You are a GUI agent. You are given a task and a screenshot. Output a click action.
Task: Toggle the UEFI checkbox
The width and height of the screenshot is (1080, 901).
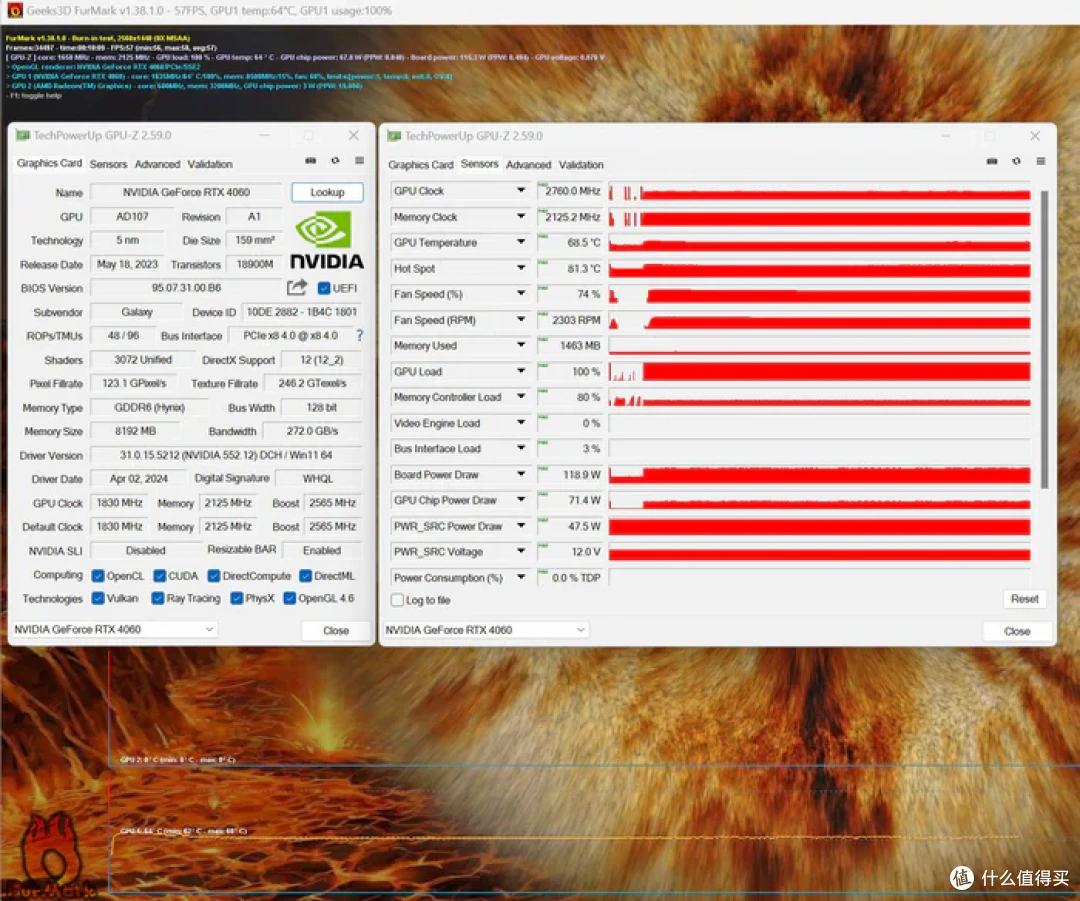pos(324,288)
